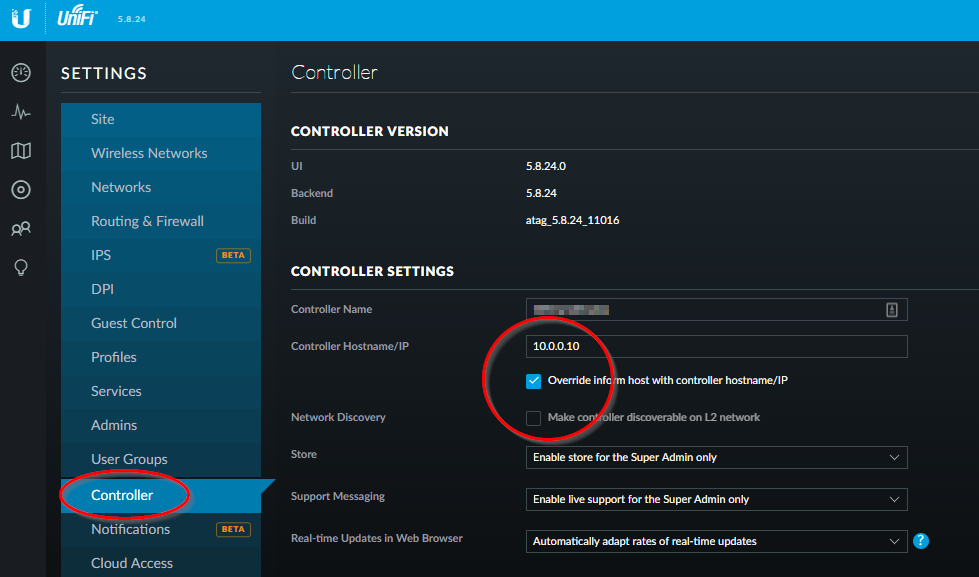Click the CONTROLLER VERSION heading
The image size is (979, 577).
pyautogui.click(x=370, y=132)
